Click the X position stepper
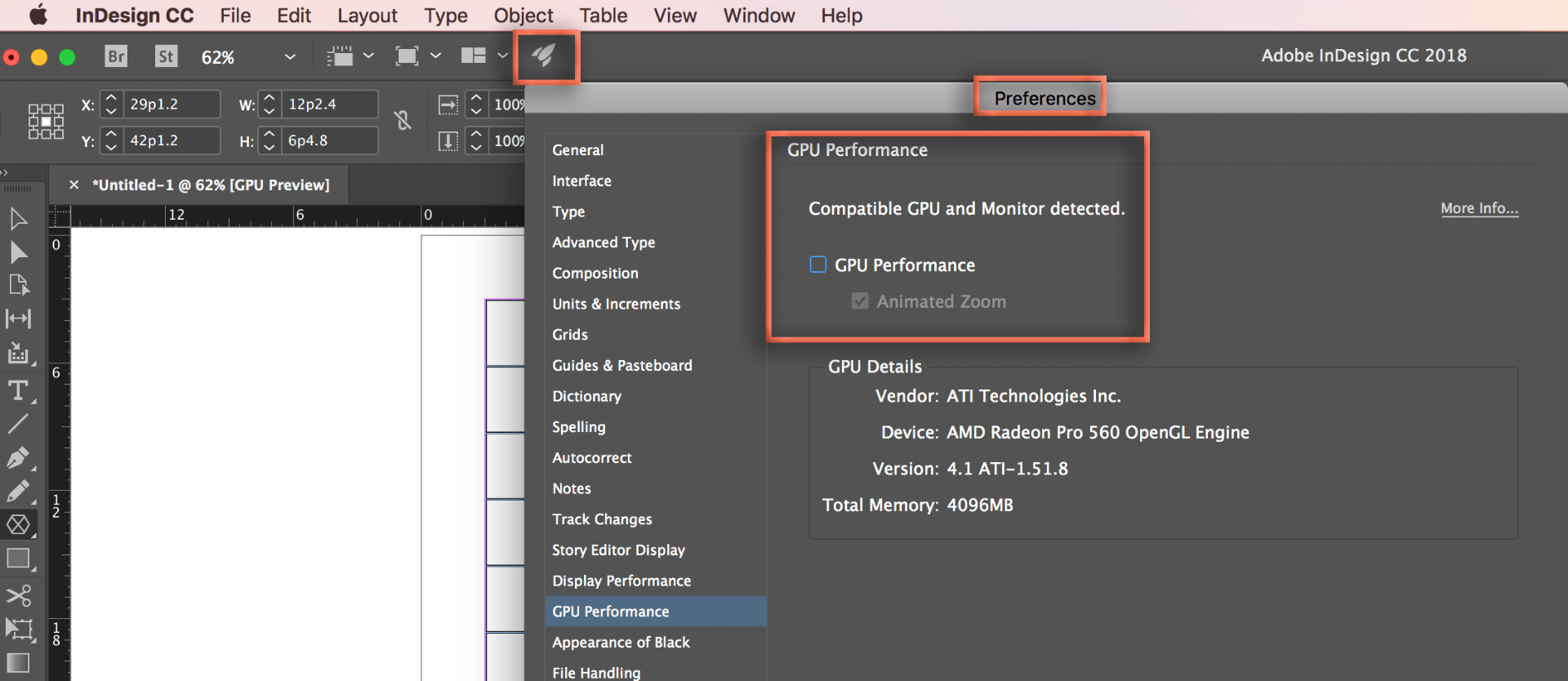 (x=112, y=105)
